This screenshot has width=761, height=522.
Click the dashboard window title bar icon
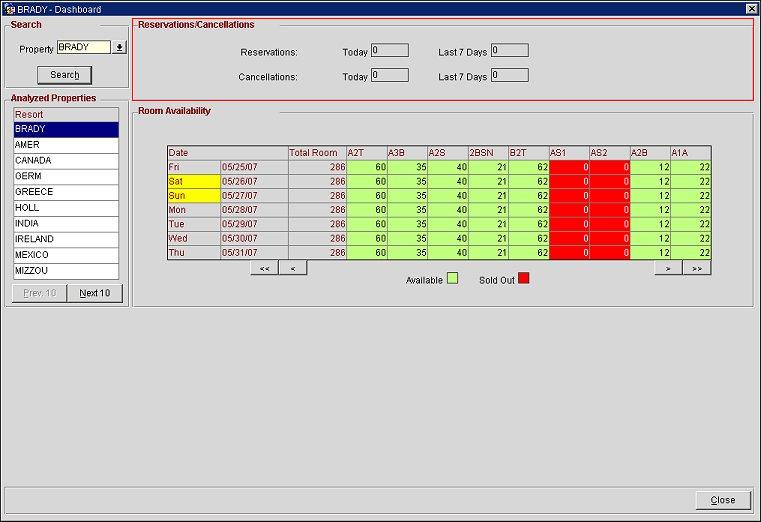(9, 8)
